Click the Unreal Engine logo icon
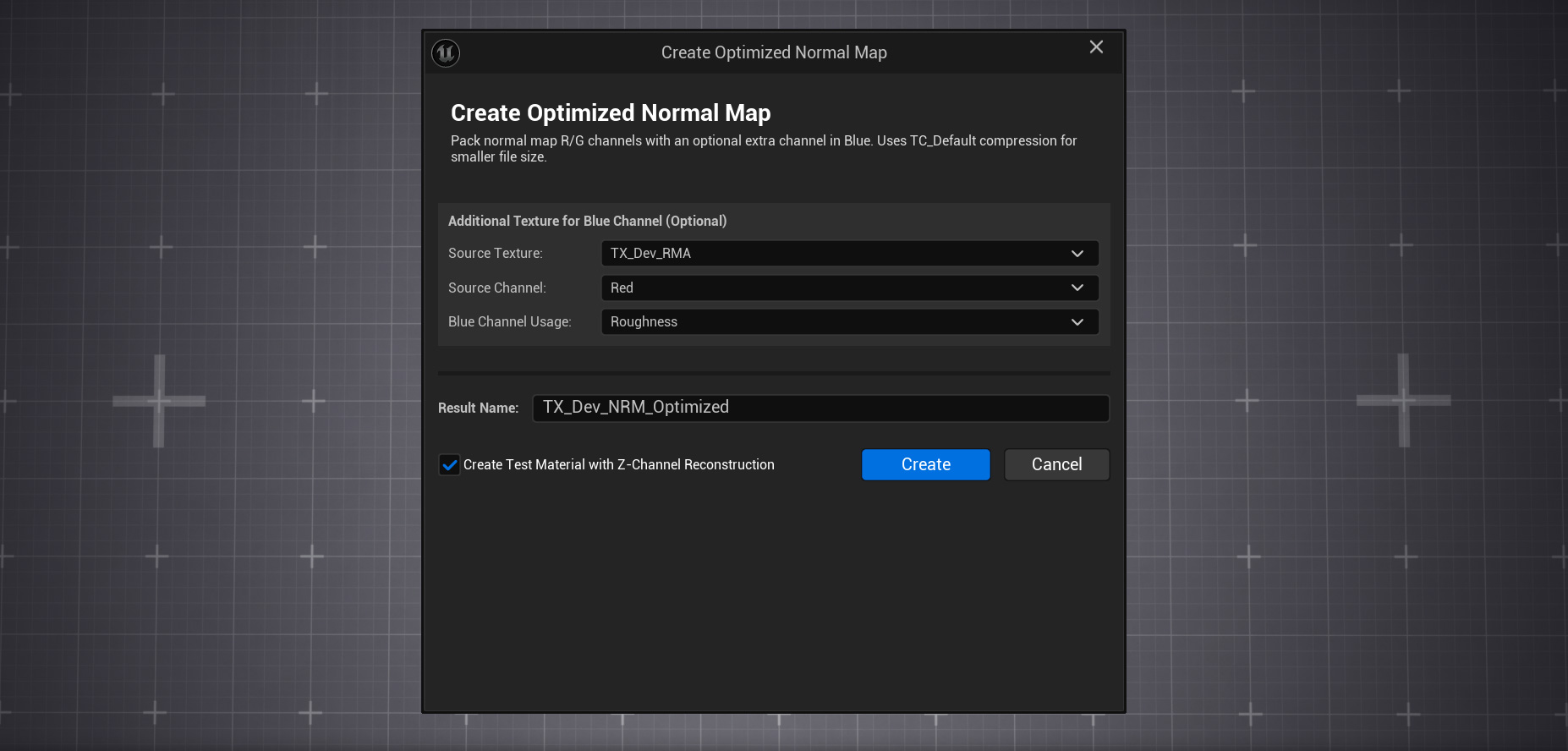Viewport: 1568px width, 751px height. [446, 53]
